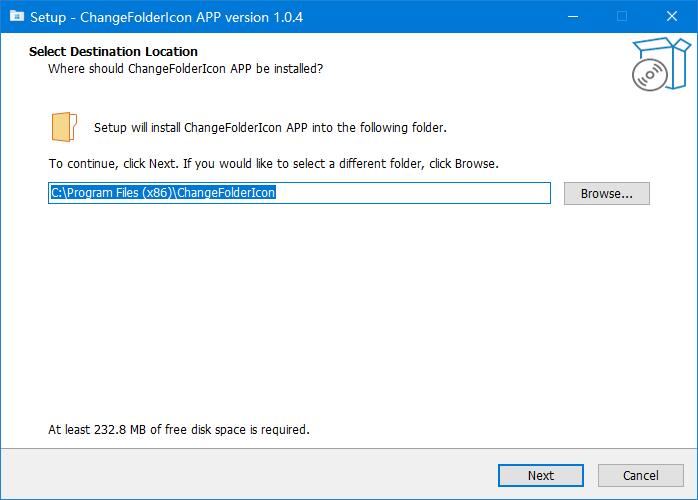Click the free disk space requirement text
Screen dimensions: 698x500
pyautogui.click(x=179, y=430)
